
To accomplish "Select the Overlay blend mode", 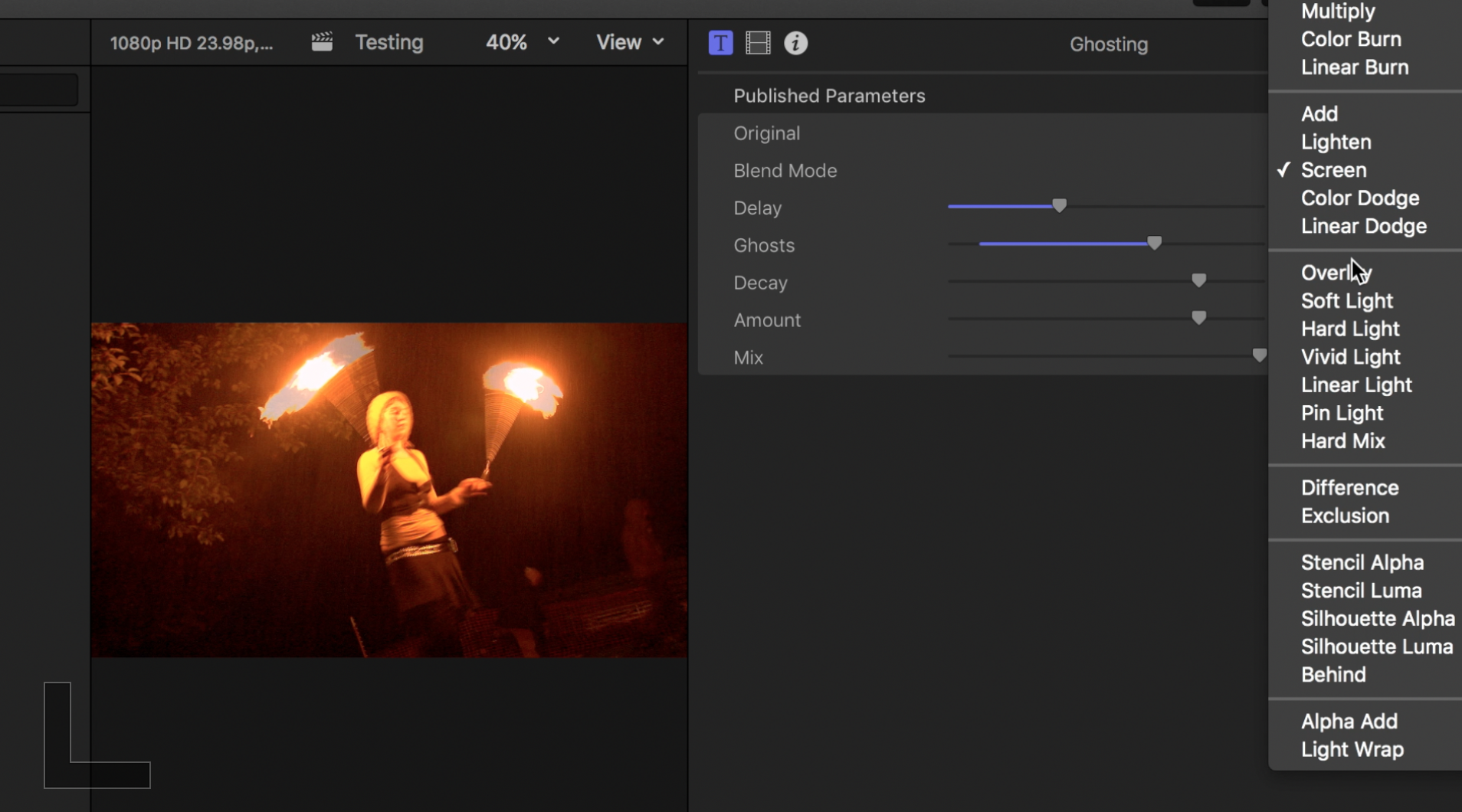I will point(1335,273).
